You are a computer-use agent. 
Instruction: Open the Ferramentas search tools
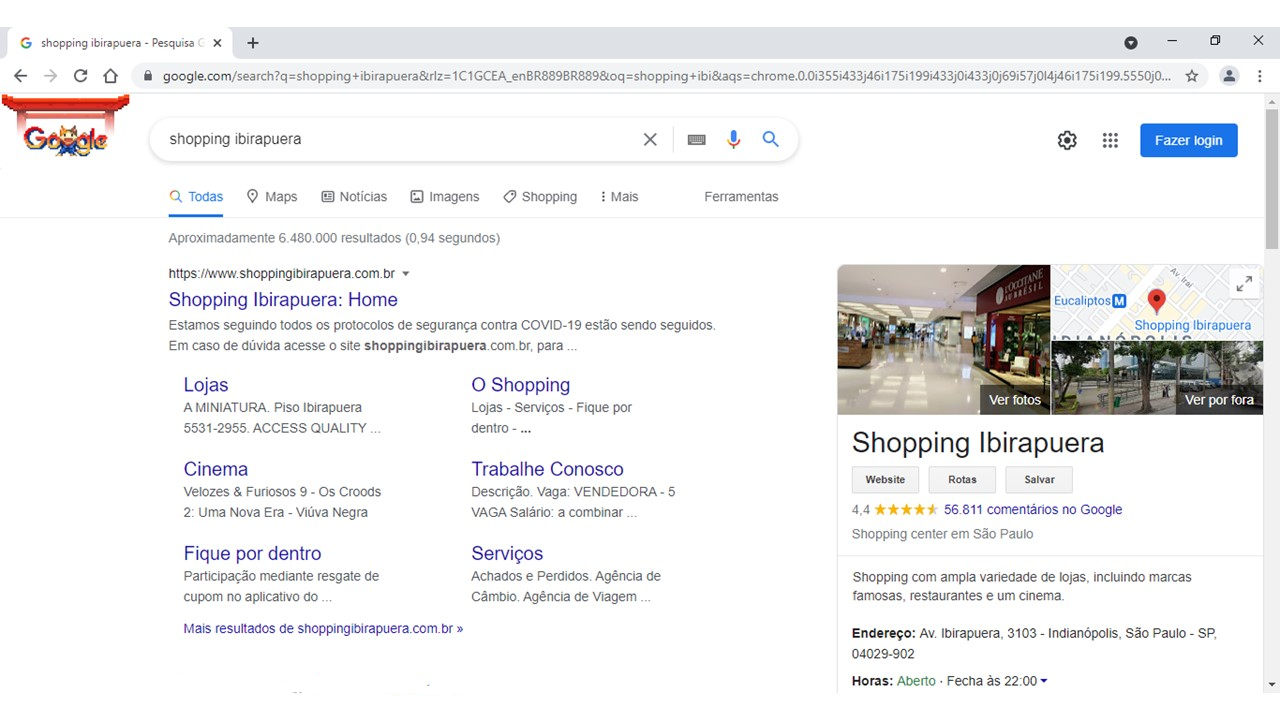[x=741, y=197]
